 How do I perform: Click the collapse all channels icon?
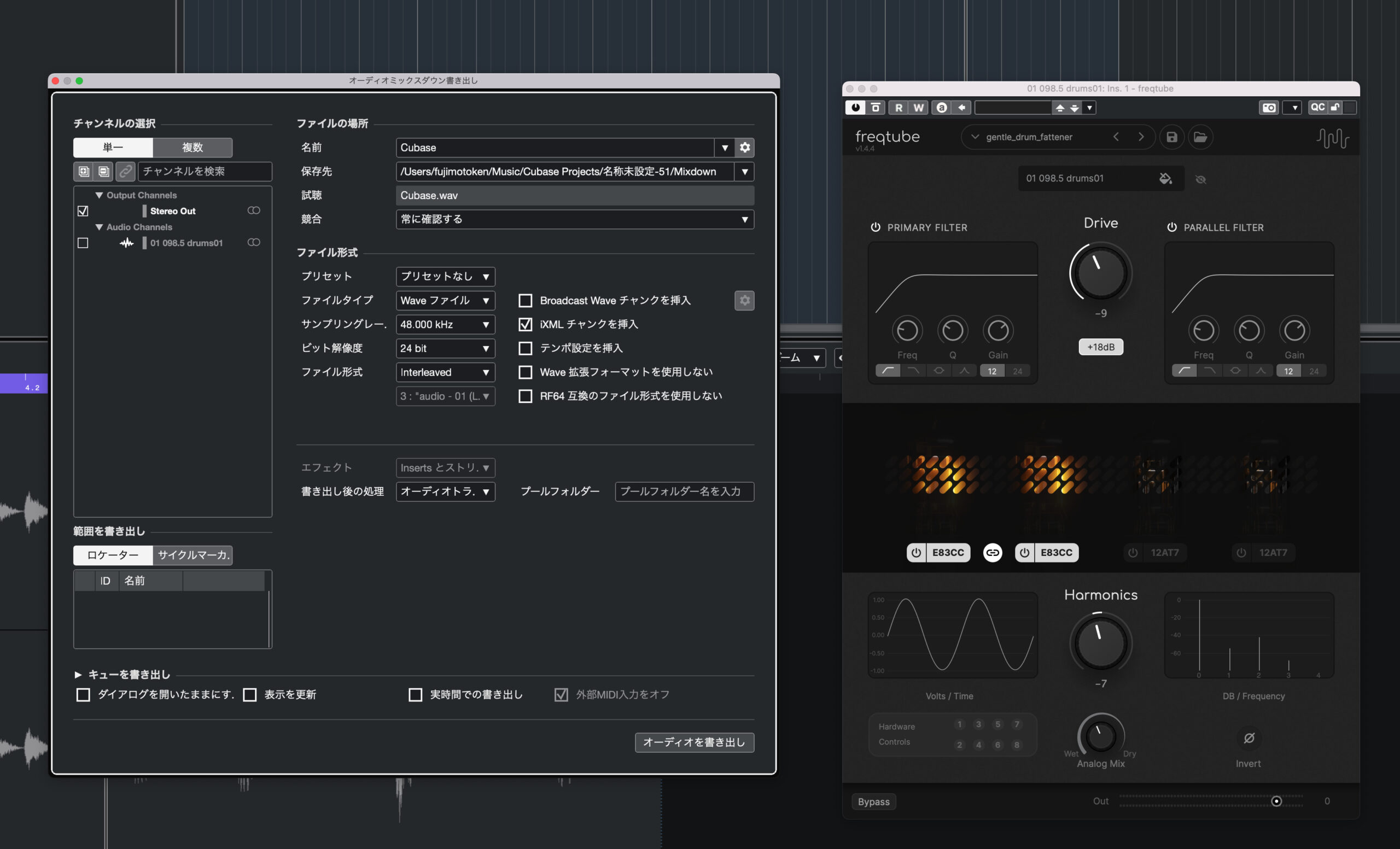tap(103, 171)
